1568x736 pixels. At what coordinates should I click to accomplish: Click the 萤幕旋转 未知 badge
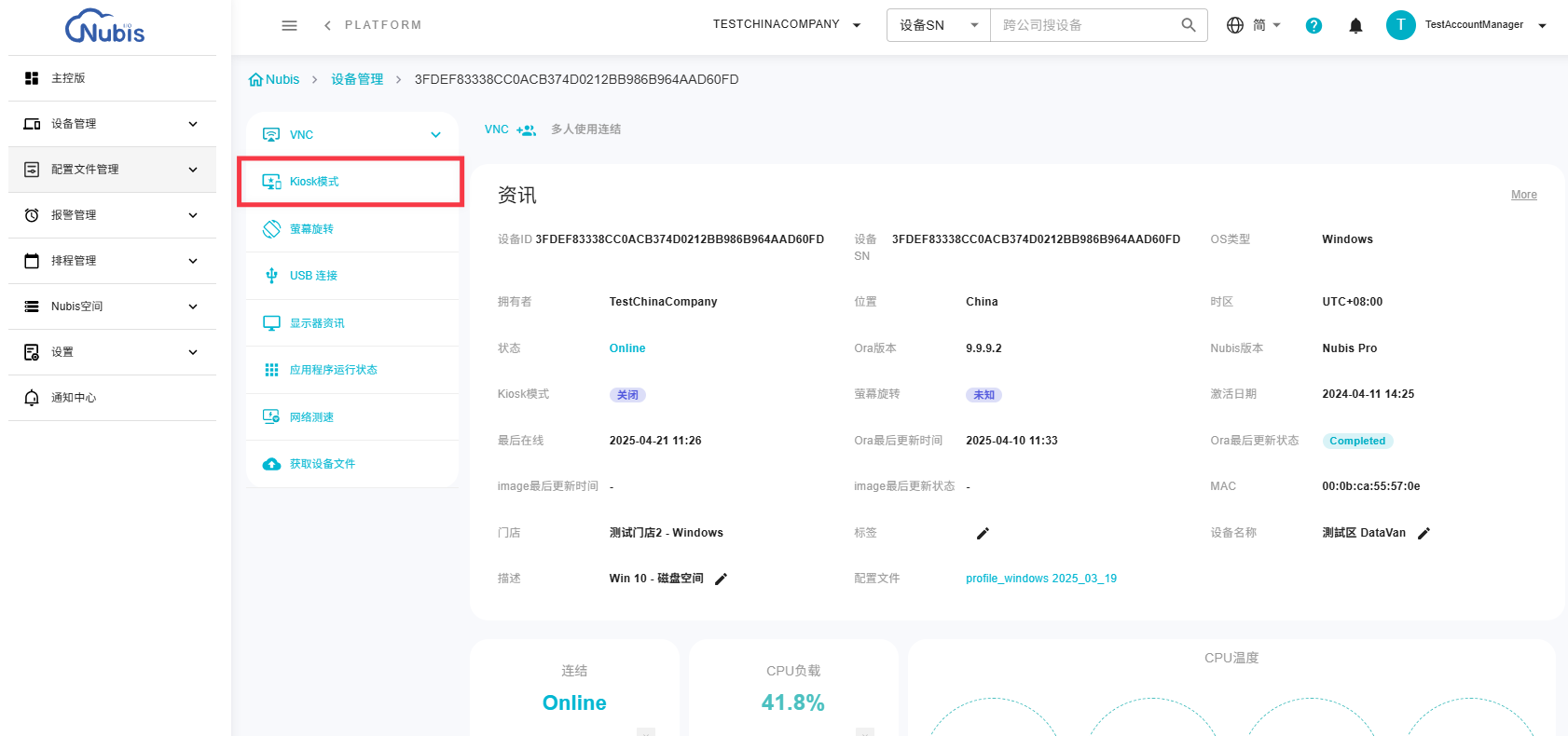click(983, 395)
